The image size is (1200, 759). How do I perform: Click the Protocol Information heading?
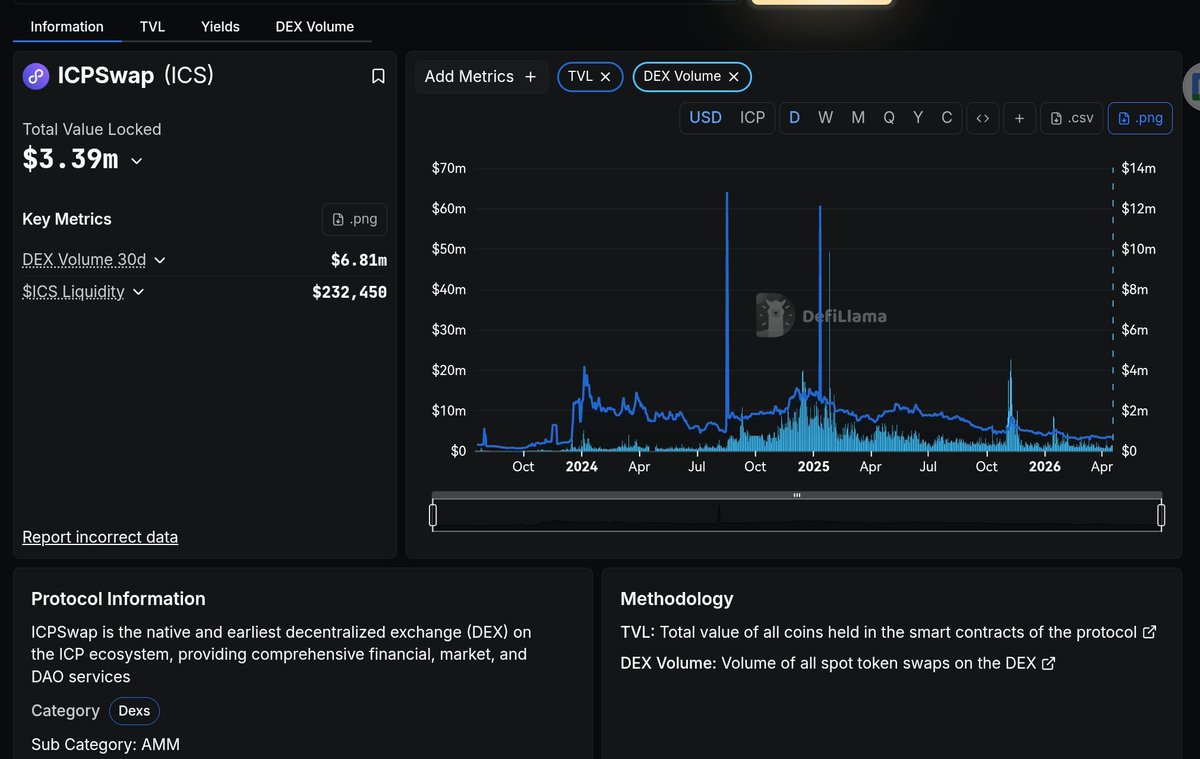tap(118, 599)
